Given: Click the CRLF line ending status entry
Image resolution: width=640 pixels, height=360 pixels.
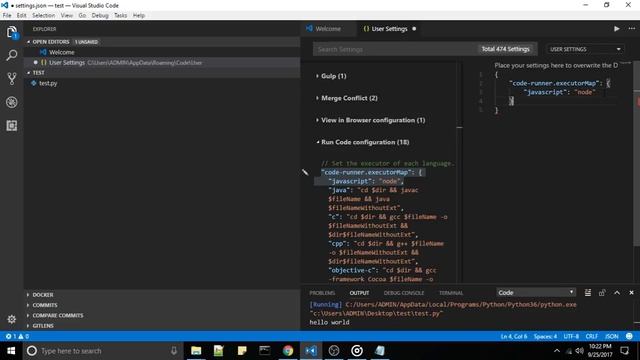Looking at the screenshot, I should (591, 336).
